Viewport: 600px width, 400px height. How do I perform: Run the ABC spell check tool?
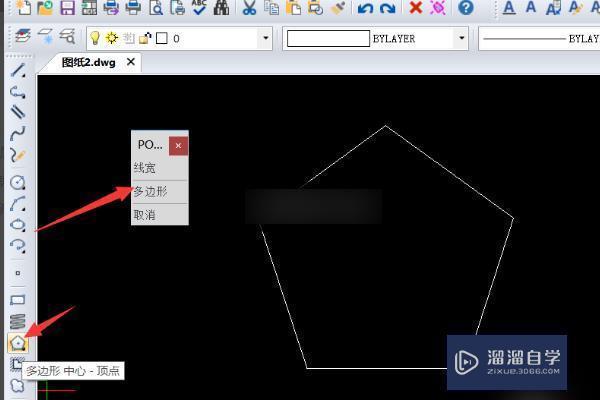point(199,7)
